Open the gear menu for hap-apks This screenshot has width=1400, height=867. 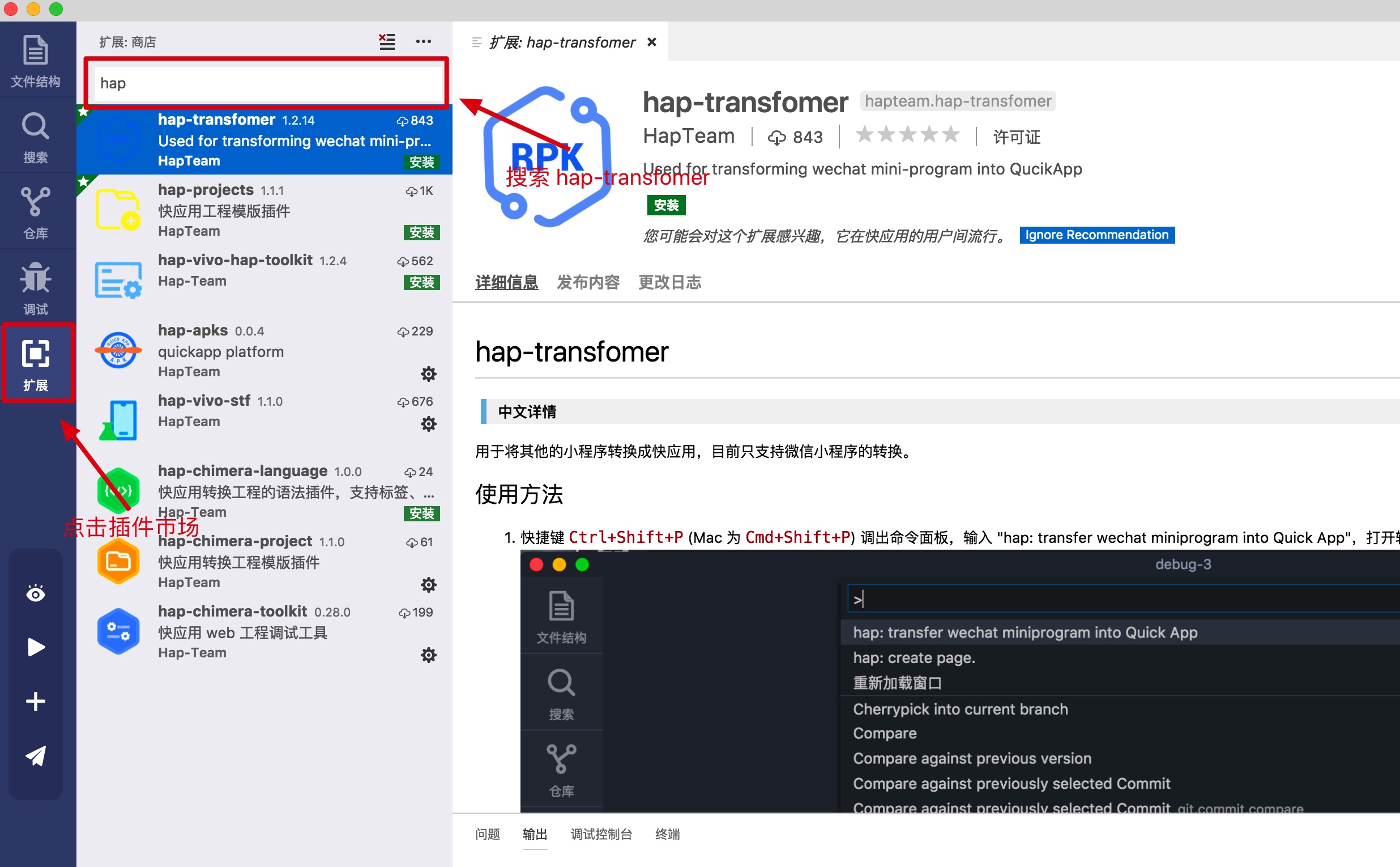[x=429, y=374]
